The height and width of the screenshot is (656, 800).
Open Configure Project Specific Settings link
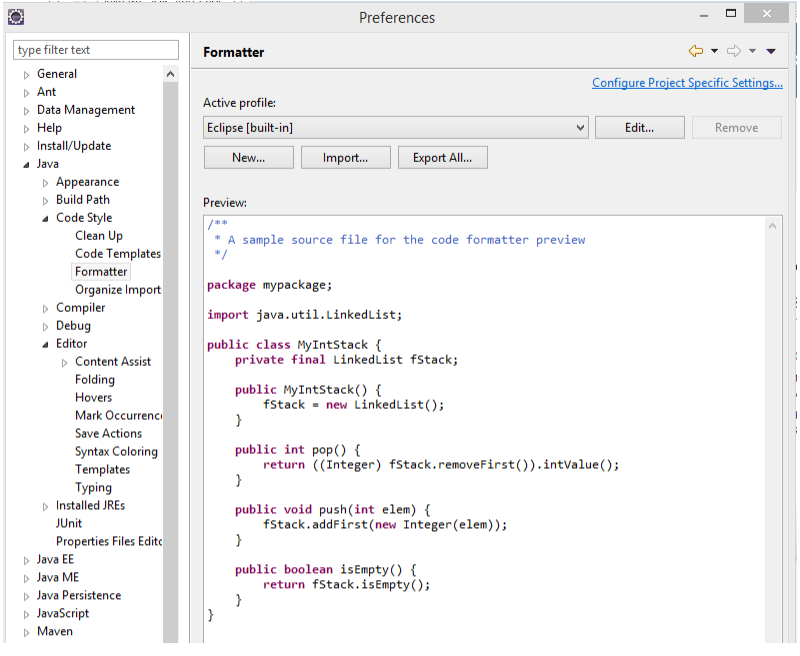tap(687, 83)
